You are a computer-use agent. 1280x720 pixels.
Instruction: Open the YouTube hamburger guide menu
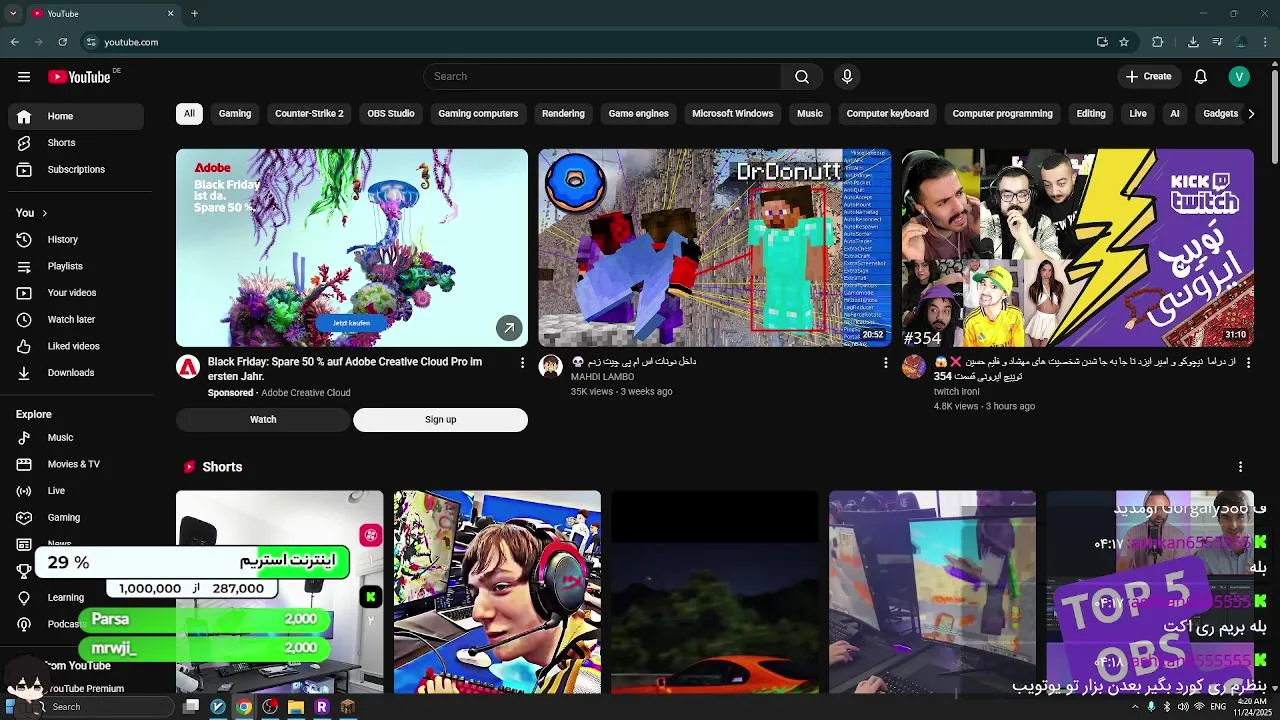coord(24,77)
